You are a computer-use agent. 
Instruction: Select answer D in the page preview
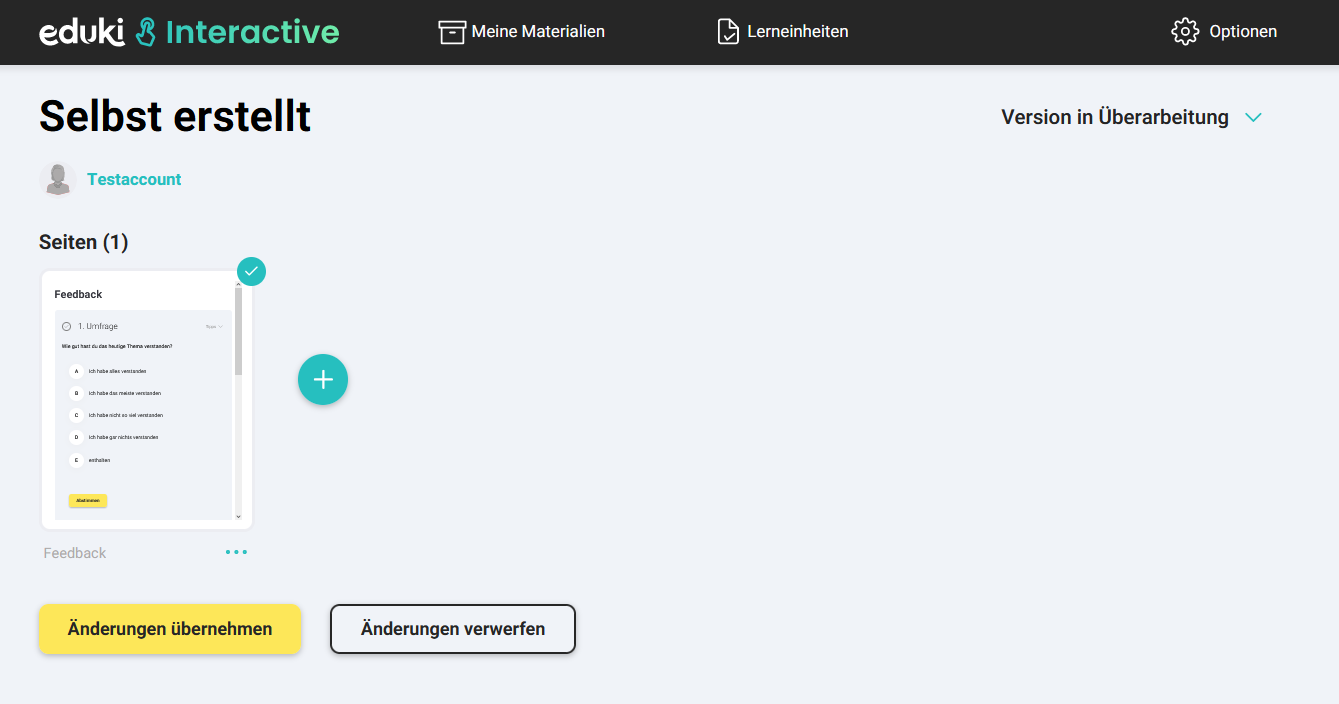[76, 437]
